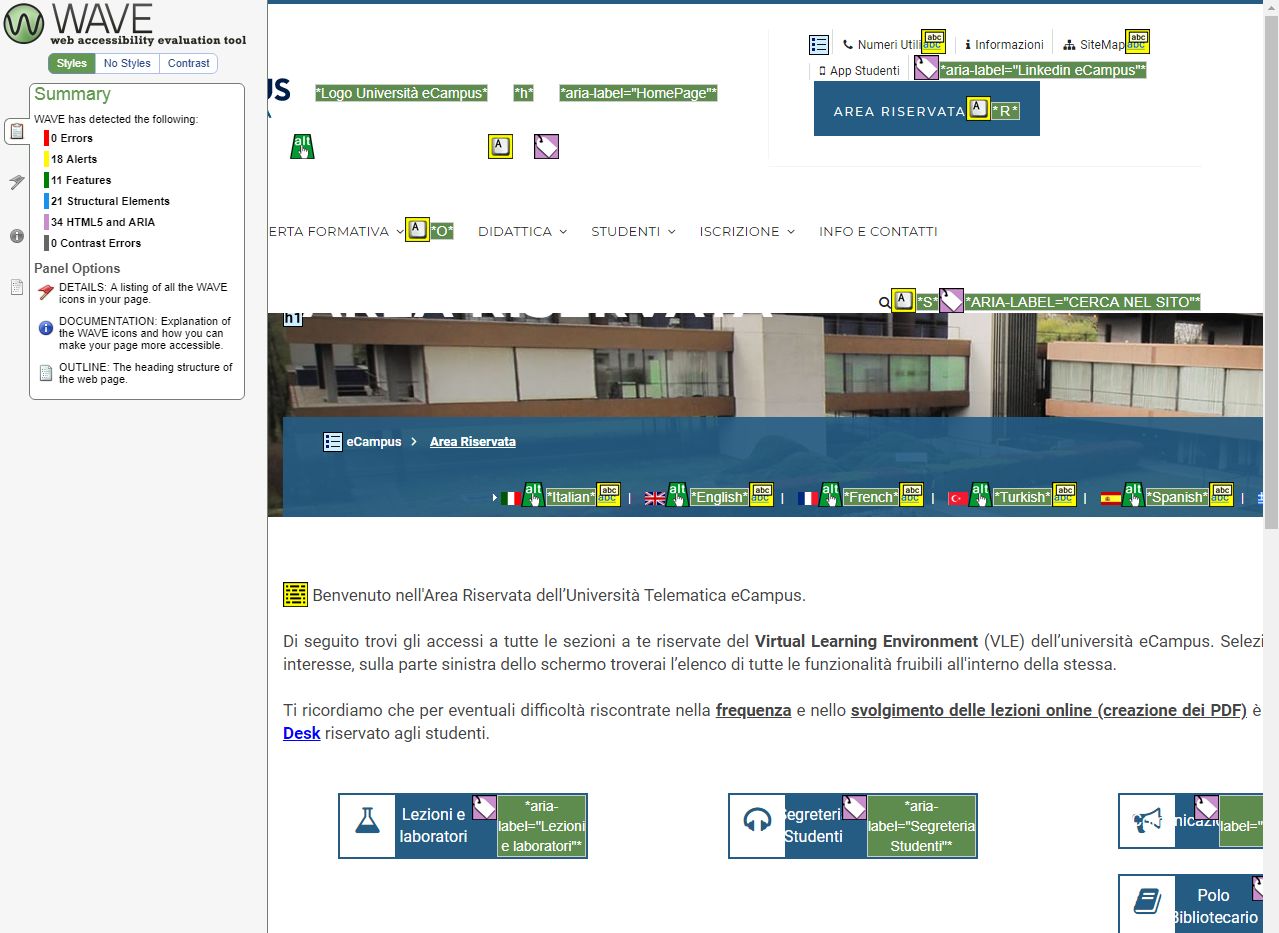Expand the ISCRIZIONE menu

click(747, 231)
